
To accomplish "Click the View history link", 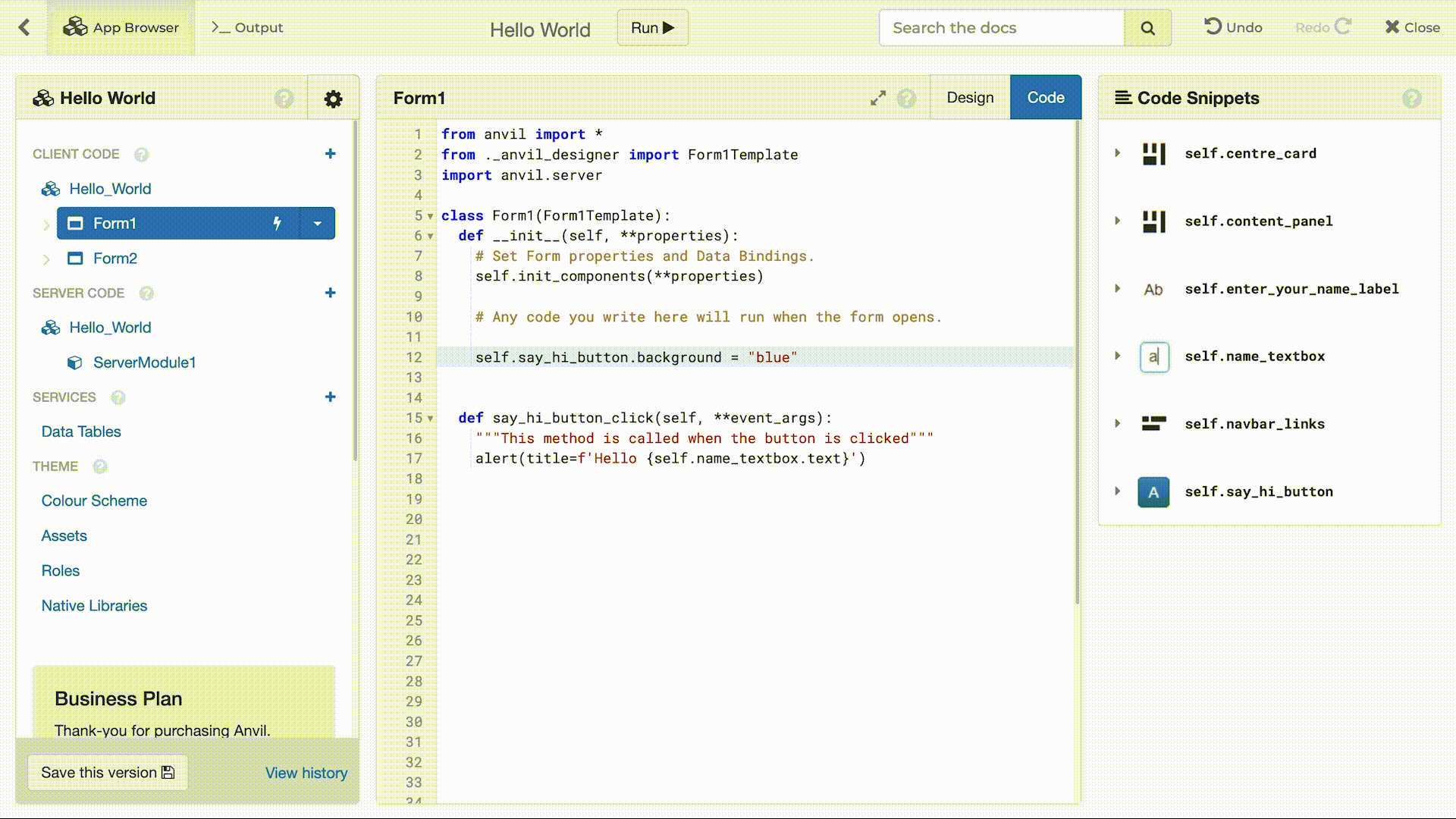I will click(306, 773).
